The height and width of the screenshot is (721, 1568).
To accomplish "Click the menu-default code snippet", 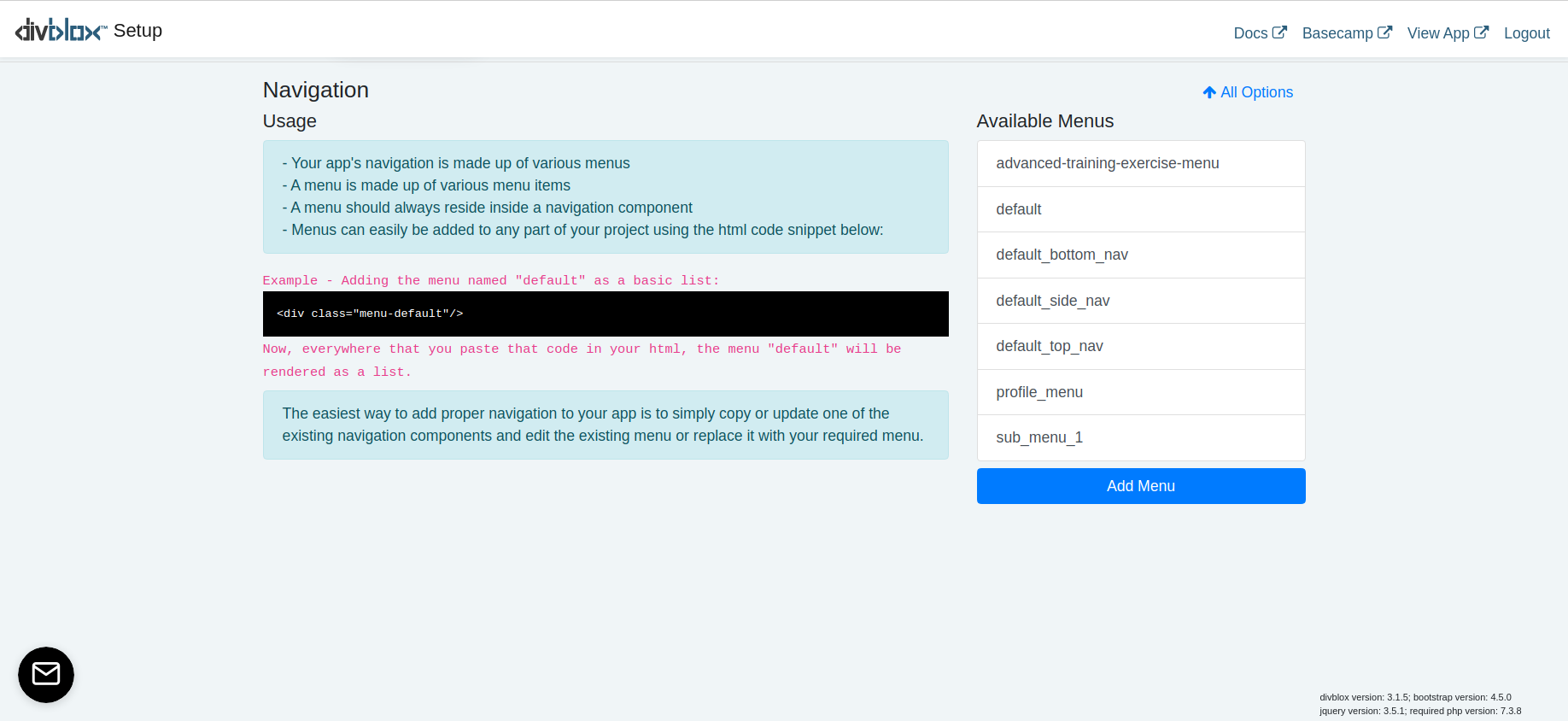I will click(x=606, y=314).
